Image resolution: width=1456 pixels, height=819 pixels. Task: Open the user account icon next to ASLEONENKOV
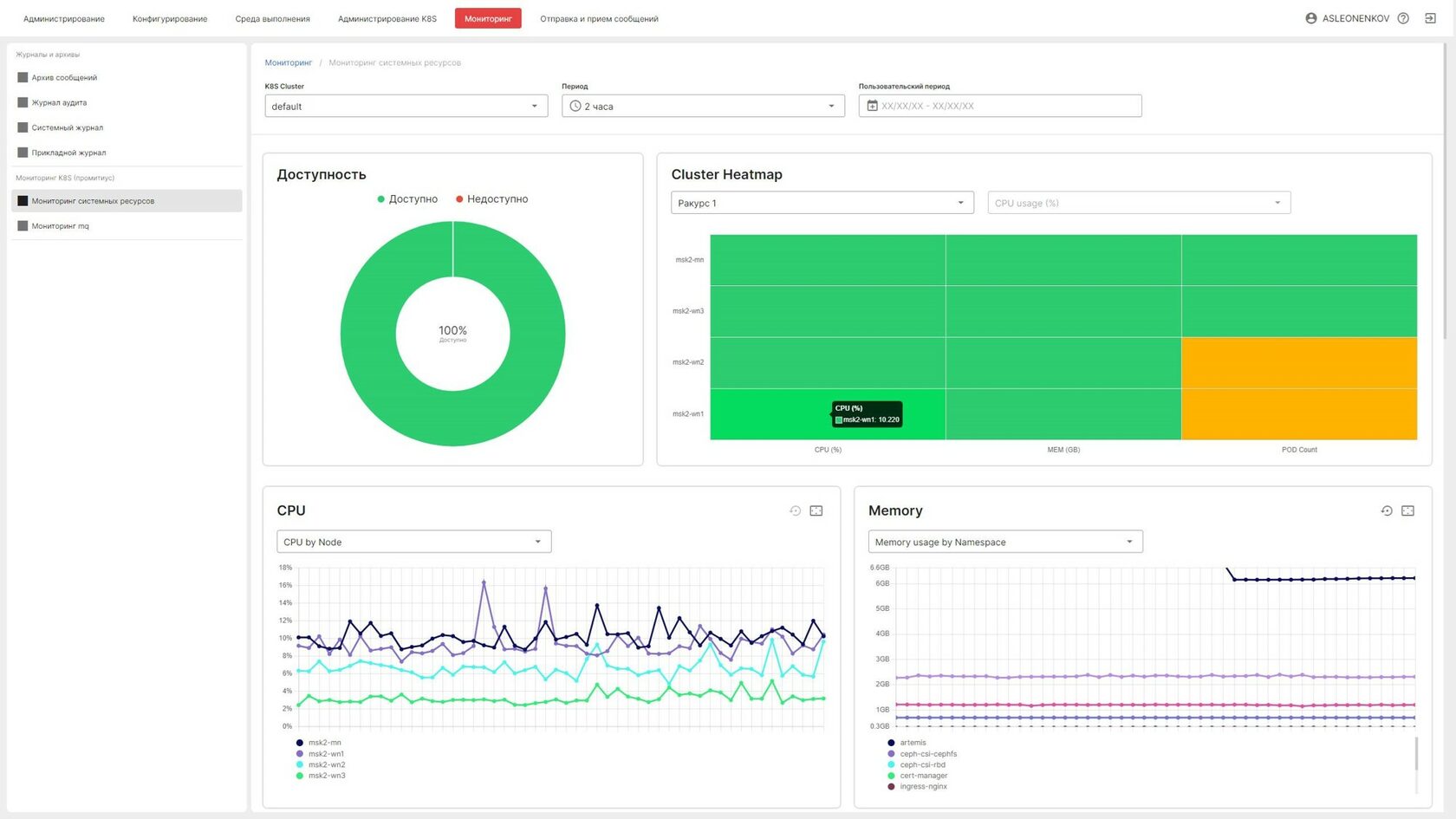[1310, 18]
